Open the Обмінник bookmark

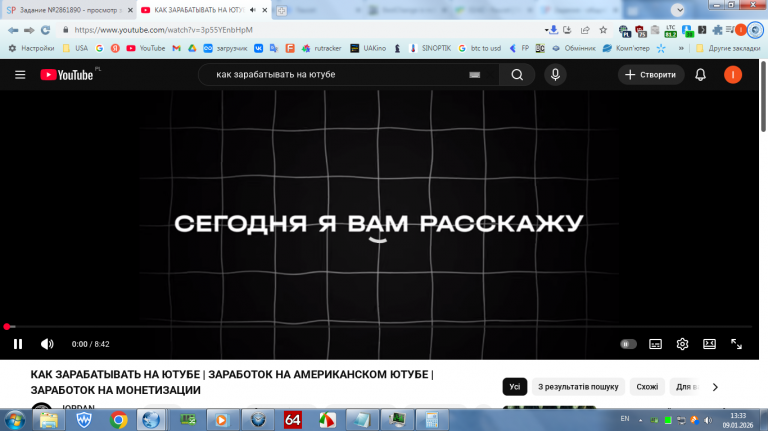point(574,48)
